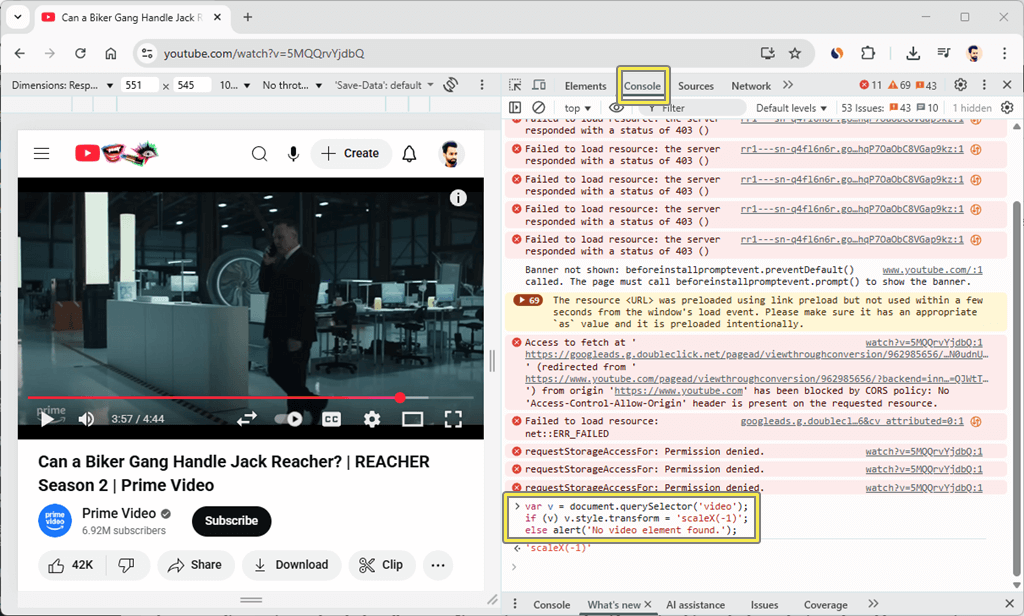Open device toolbar more options menu
The height and width of the screenshot is (616, 1024).
tap(482, 85)
